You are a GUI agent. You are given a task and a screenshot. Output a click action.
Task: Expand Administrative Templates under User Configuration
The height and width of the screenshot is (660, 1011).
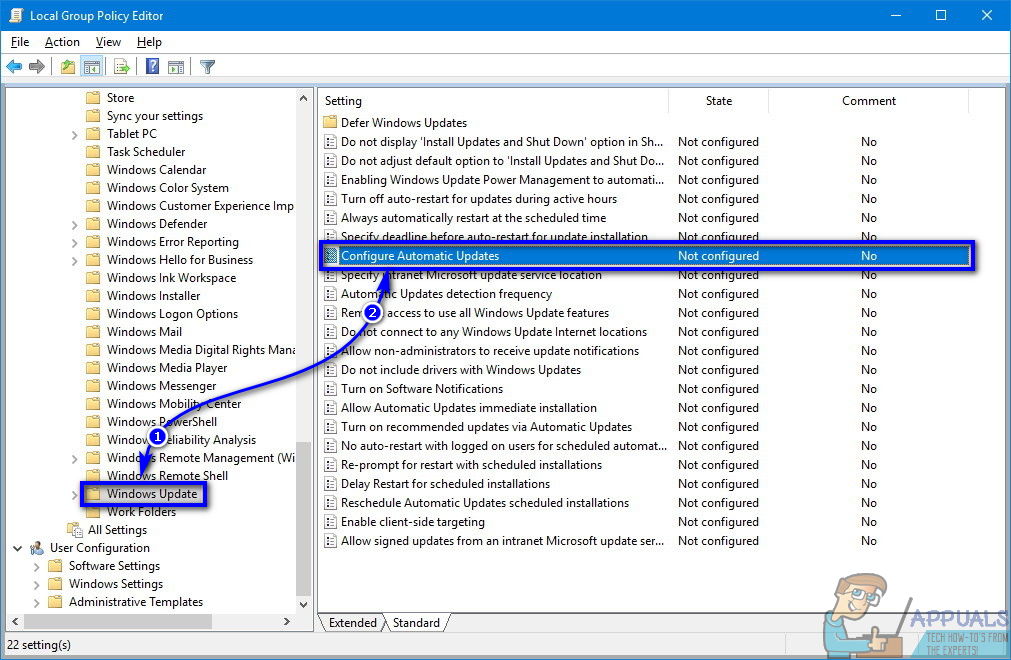coord(37,602)
